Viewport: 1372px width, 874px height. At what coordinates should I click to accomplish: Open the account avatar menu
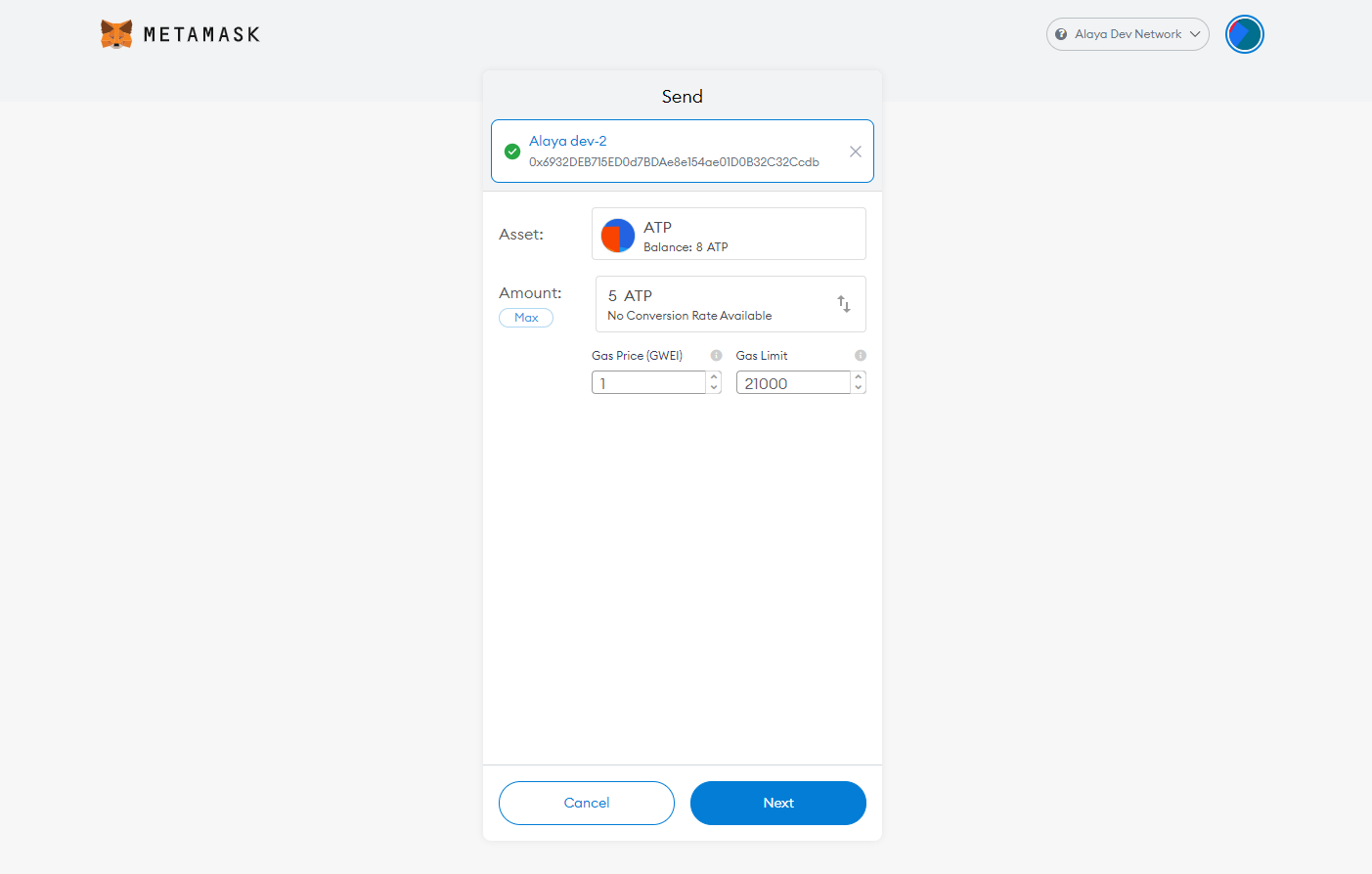tap(1245, 34)
